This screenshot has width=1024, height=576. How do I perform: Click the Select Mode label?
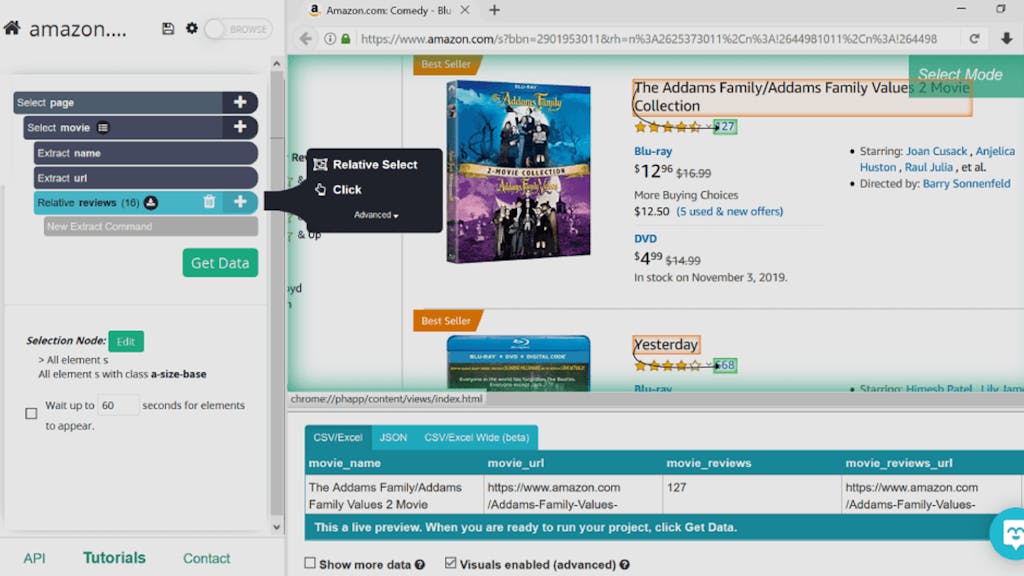tap(960, 74)
